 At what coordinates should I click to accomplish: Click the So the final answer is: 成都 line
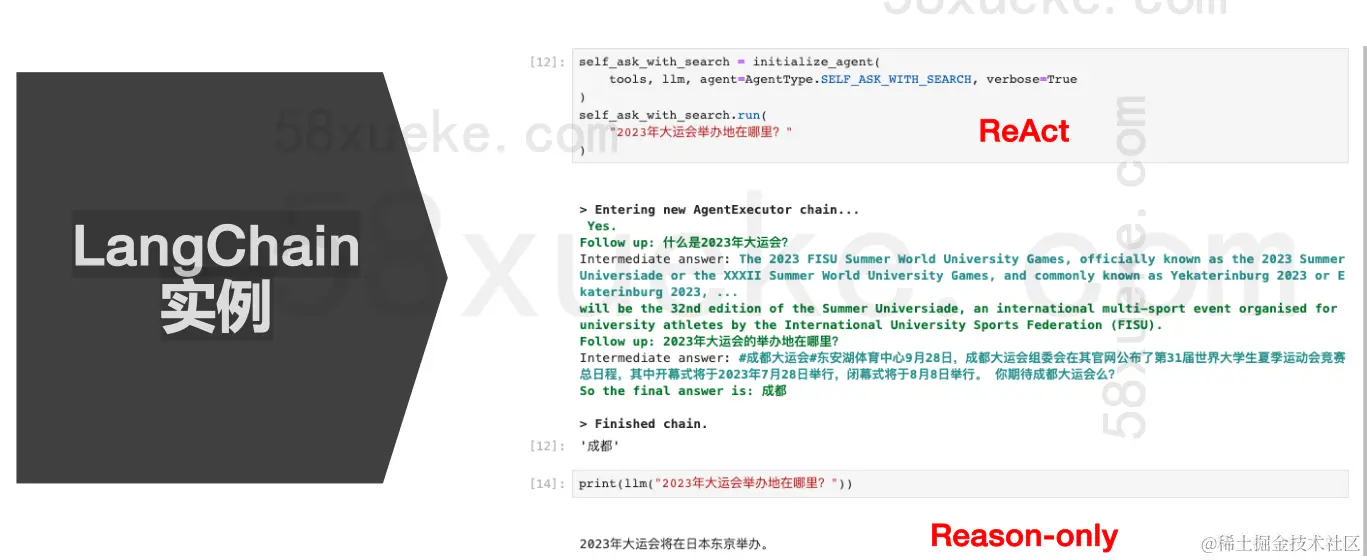coord(683,391)
